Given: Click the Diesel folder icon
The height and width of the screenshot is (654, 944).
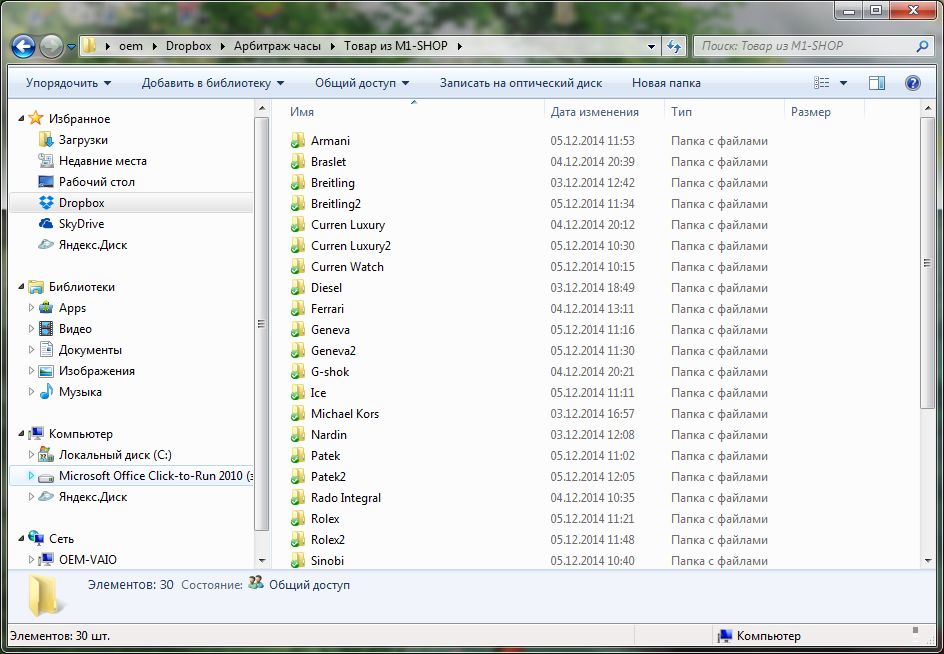Looking at the screenshot, I should pos(297,288).
